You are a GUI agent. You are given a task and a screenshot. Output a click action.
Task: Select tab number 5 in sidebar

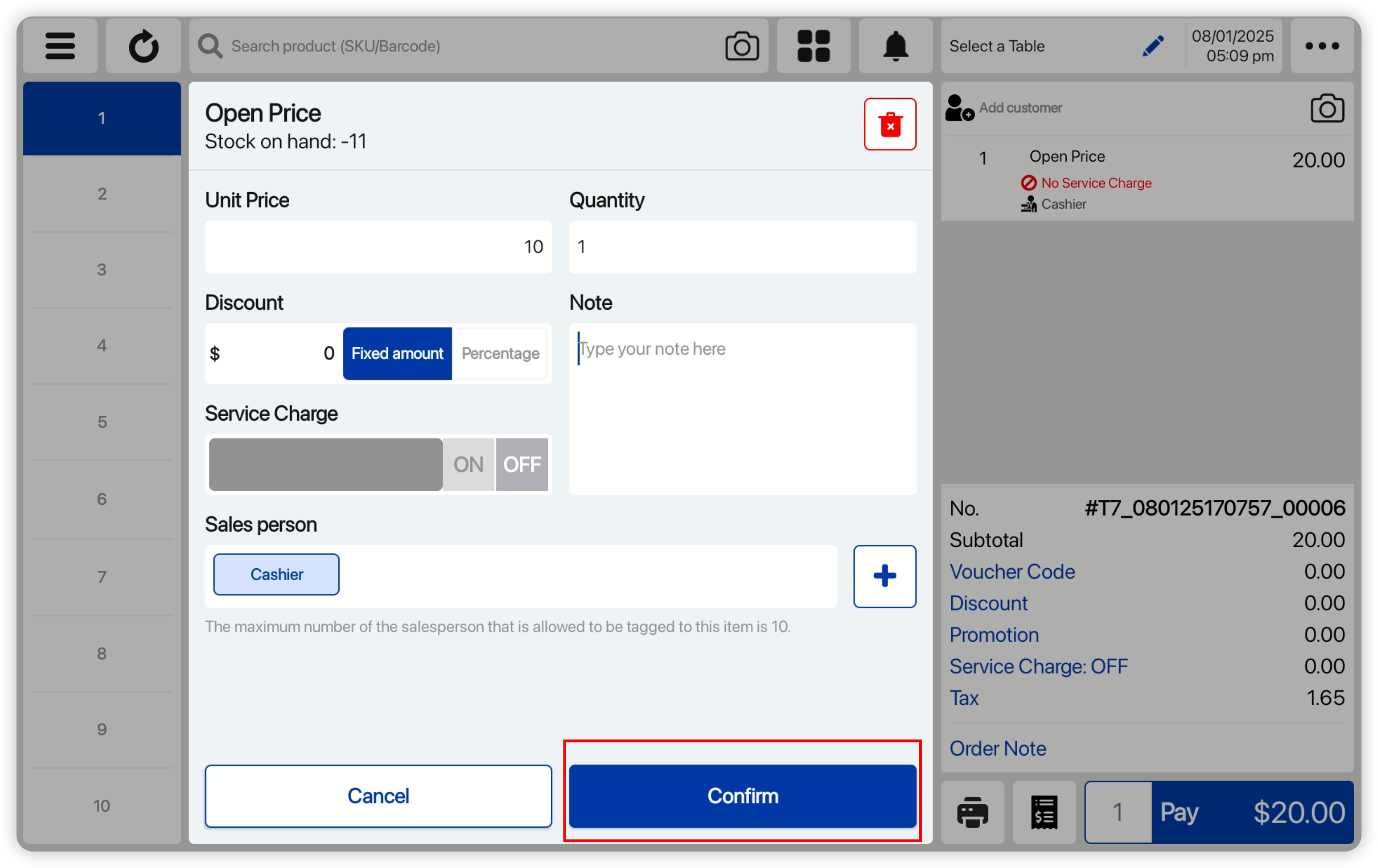pyautogui.click(x=102, y=422)
